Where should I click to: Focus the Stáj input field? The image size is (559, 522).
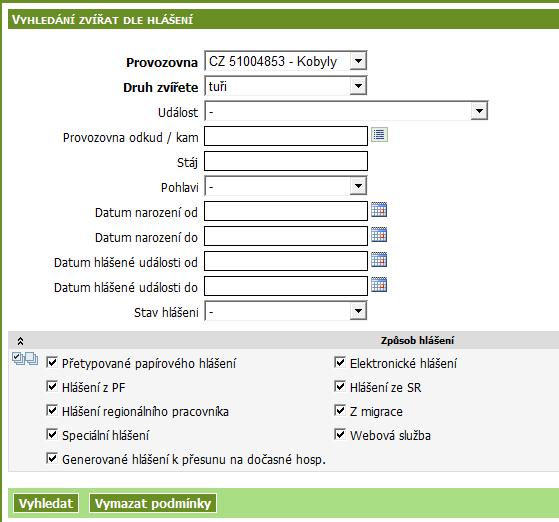[286, 161]
